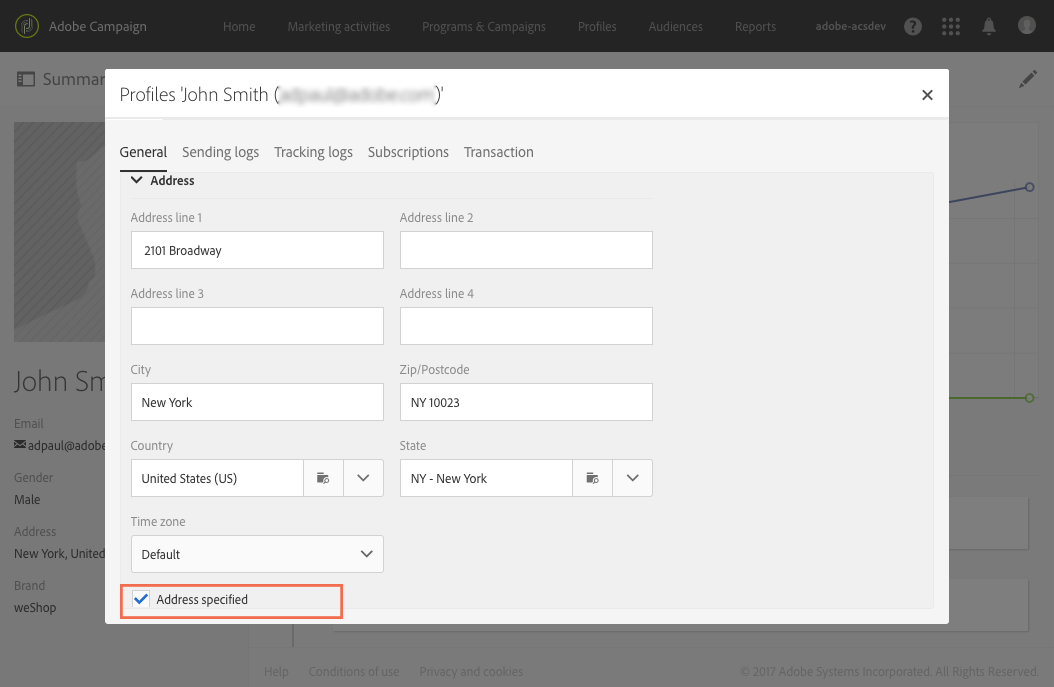Switch to the Subscriptions tab
Viewport: 1054px width, 687px height.
pyautogui.click(x=408, y=152)
